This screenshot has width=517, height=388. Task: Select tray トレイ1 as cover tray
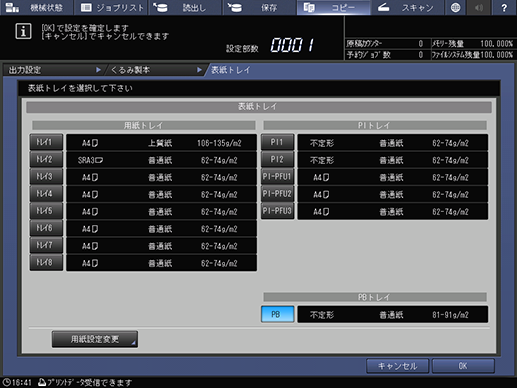click(46, 142)
